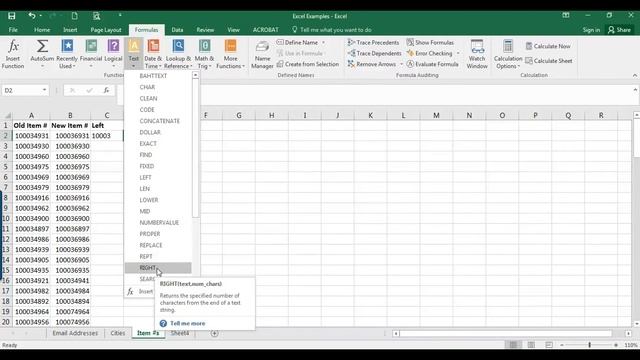Choose PROPER from the function list

click(x=158, y=234)
